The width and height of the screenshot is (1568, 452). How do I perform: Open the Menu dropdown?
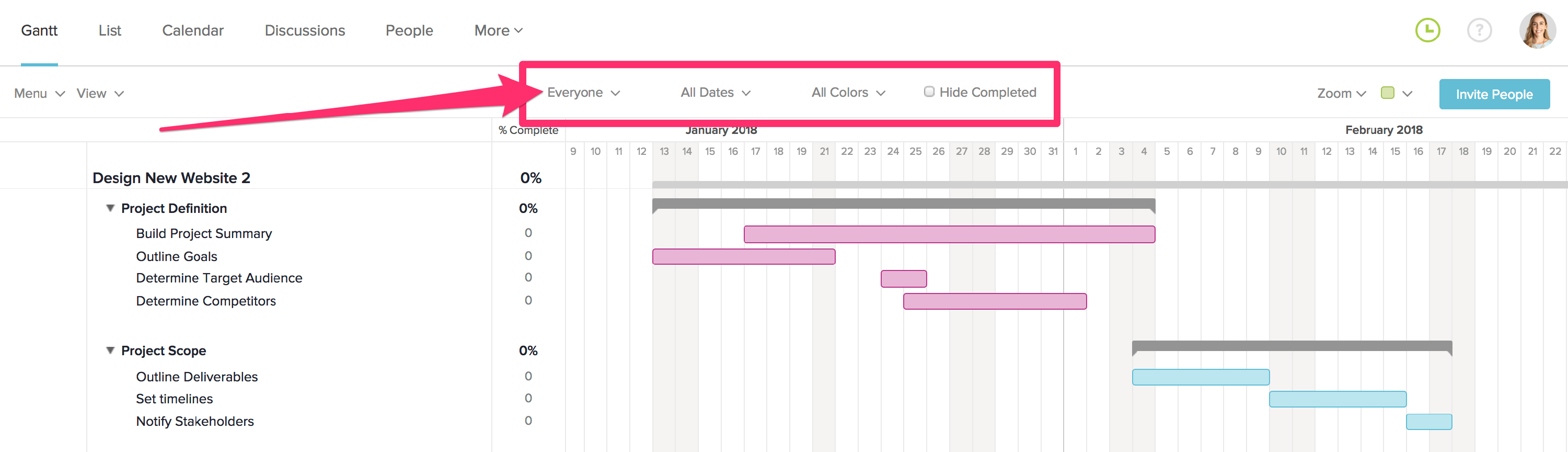coord(38,93)
